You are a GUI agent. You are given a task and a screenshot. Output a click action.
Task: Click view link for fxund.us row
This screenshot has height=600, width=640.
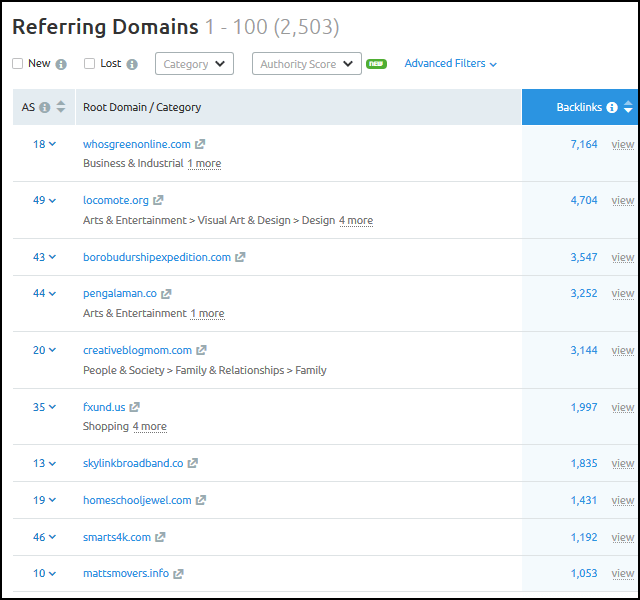pos(623,407)
